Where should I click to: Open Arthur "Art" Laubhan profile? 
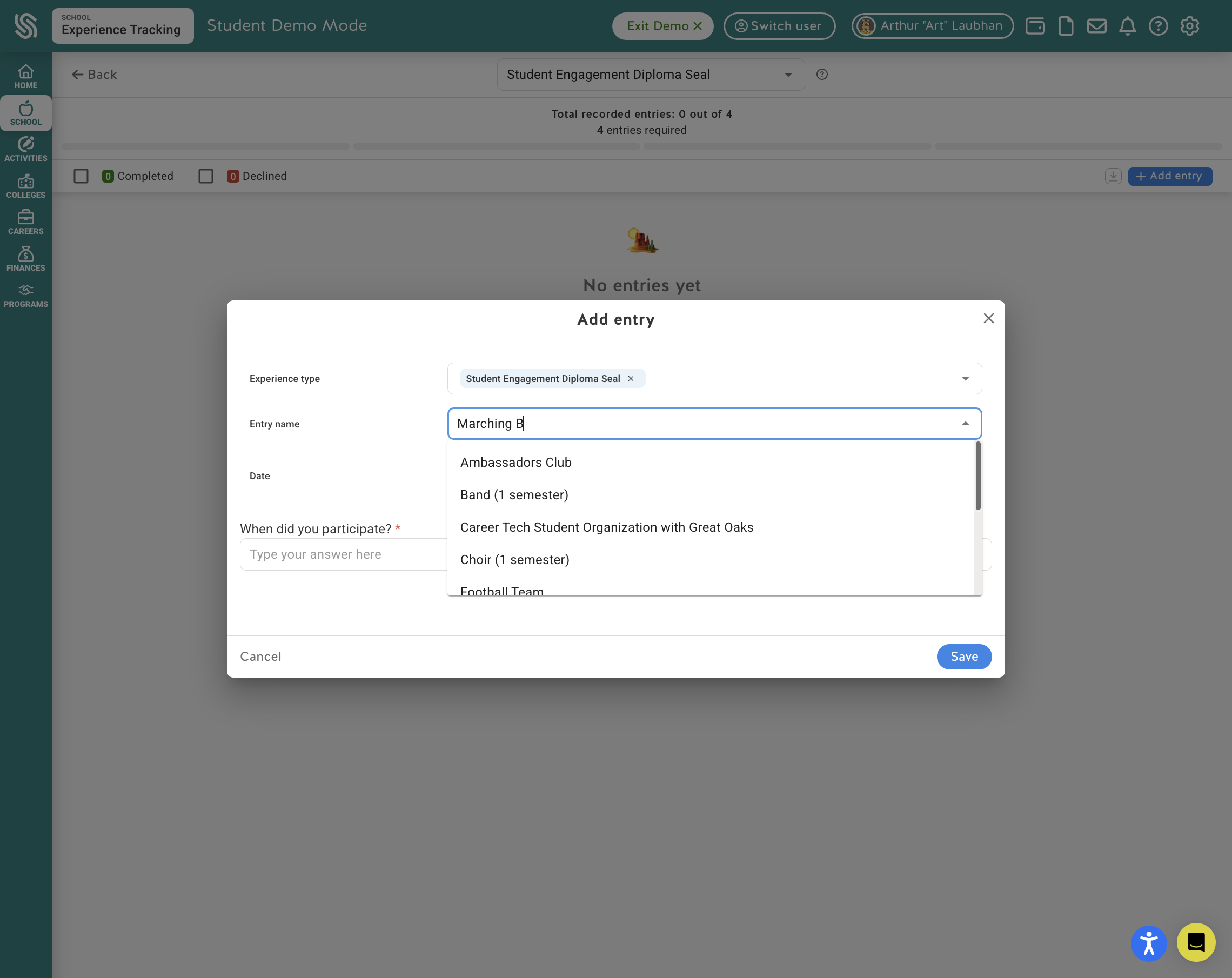[x=933, y=26]
